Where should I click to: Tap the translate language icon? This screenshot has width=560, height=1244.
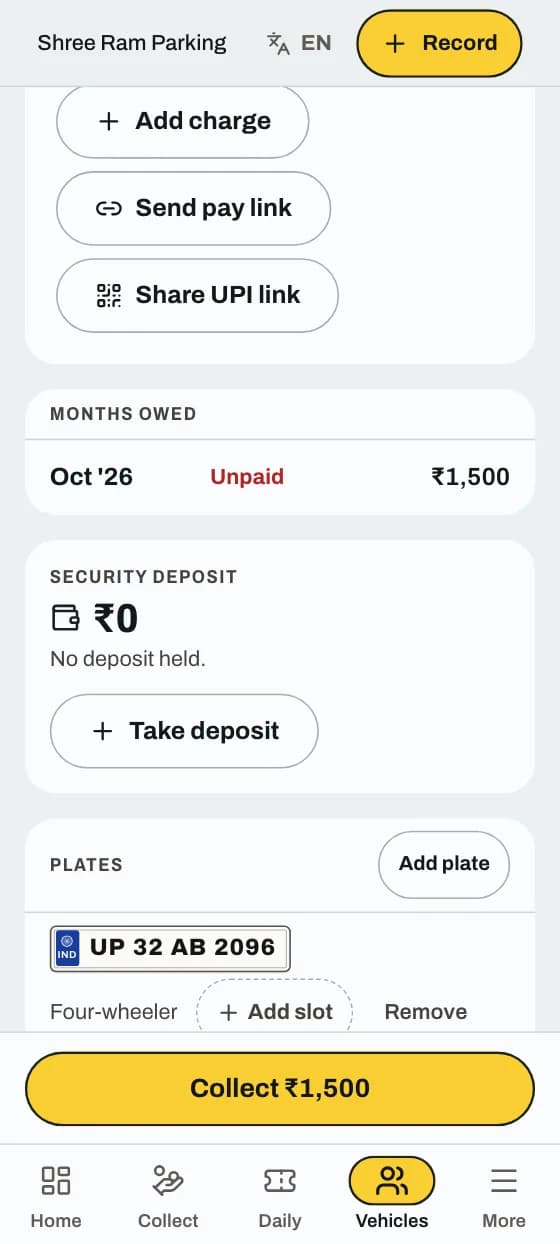278,43
